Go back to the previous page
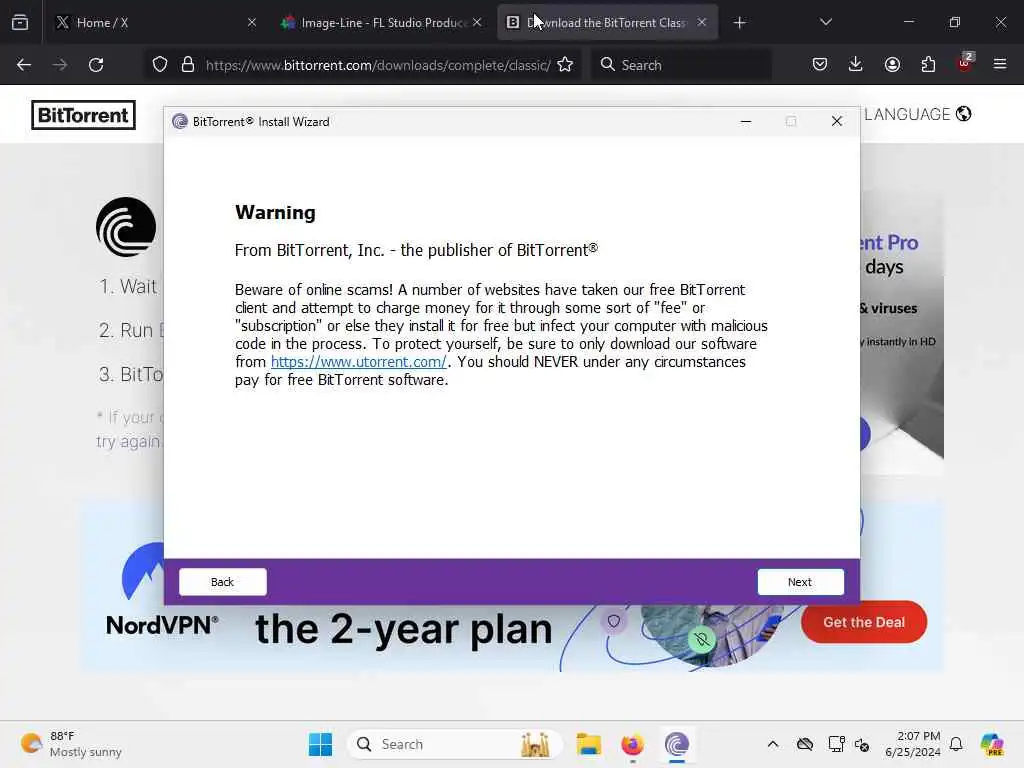This screenshot has width=1024, height=768. click(x=24, y=65)
